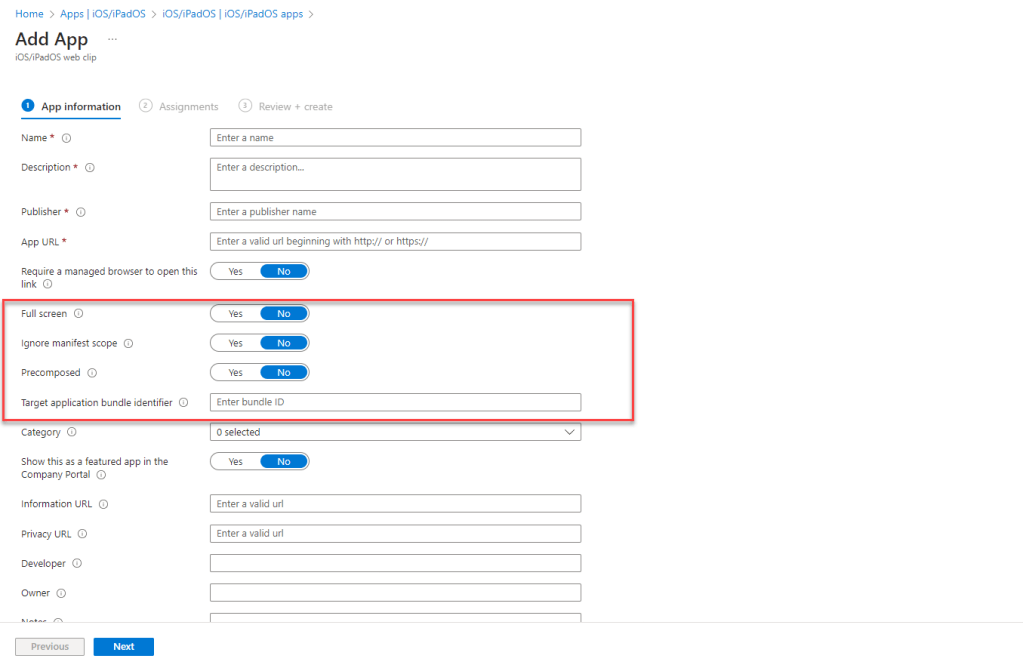Set Ignore manifest scope to Yes
1023x668 pixels.
[x=236, y=343]
